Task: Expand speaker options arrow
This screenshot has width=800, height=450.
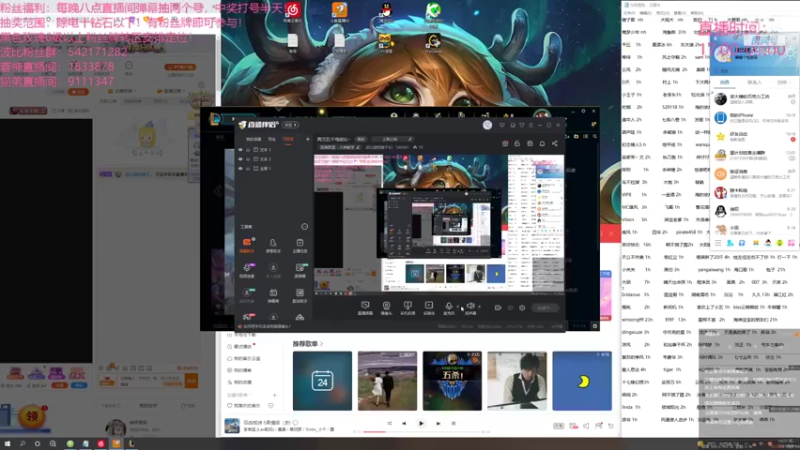Action: pyautogui.click(x=480, y=307)
